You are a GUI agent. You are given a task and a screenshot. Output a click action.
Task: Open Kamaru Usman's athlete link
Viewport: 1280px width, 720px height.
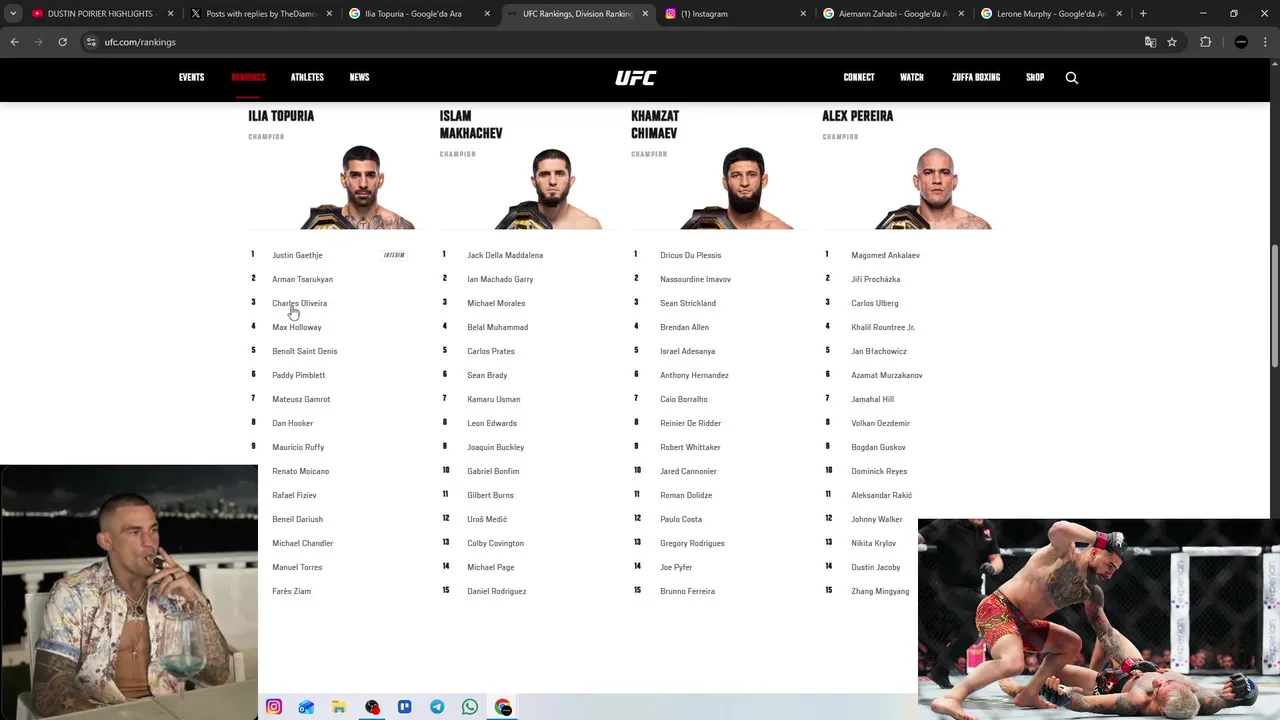point(493,399)
